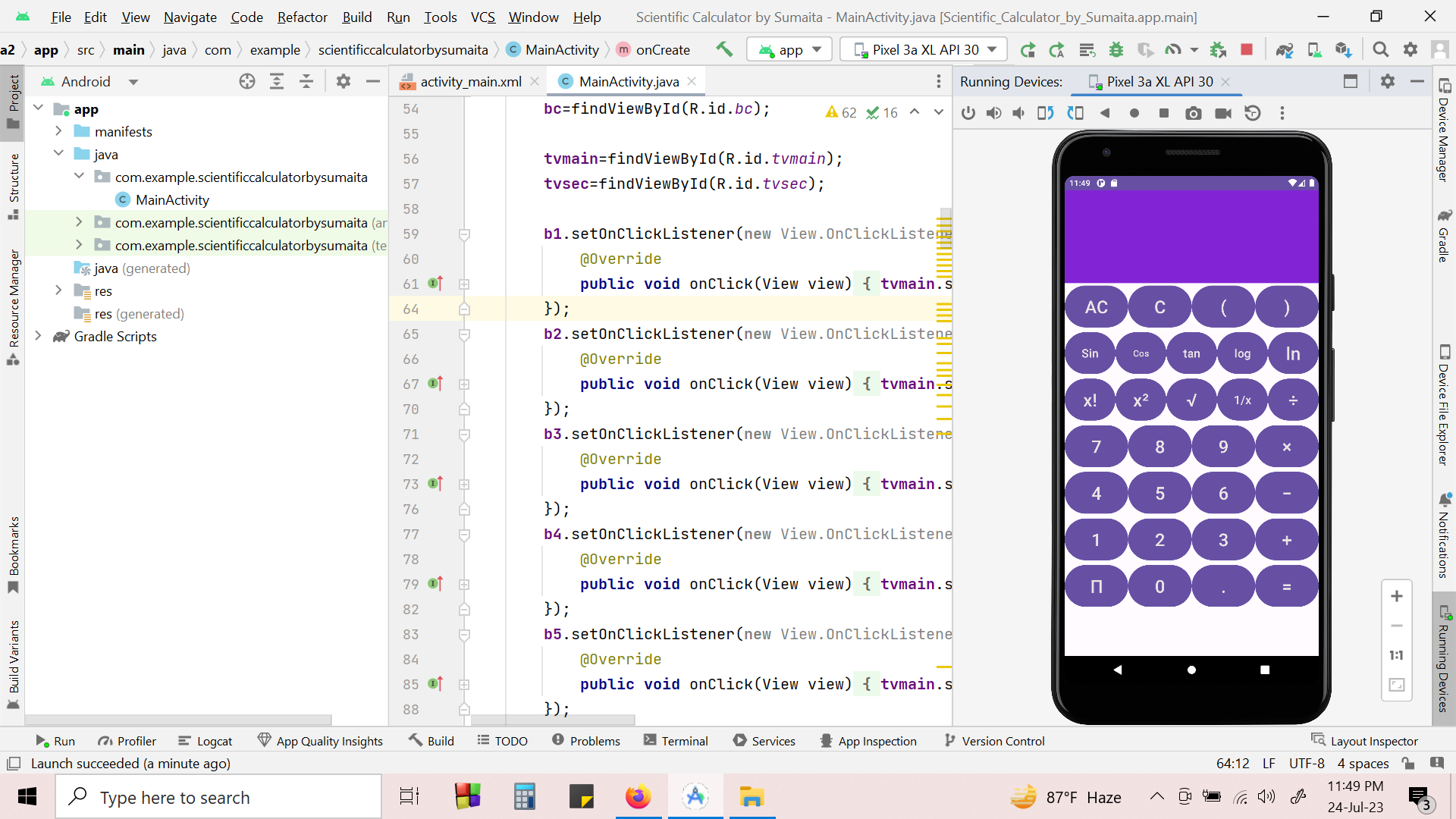
Task: Open Logcat from the bottom toolbar
Action: tap(205, 741)
